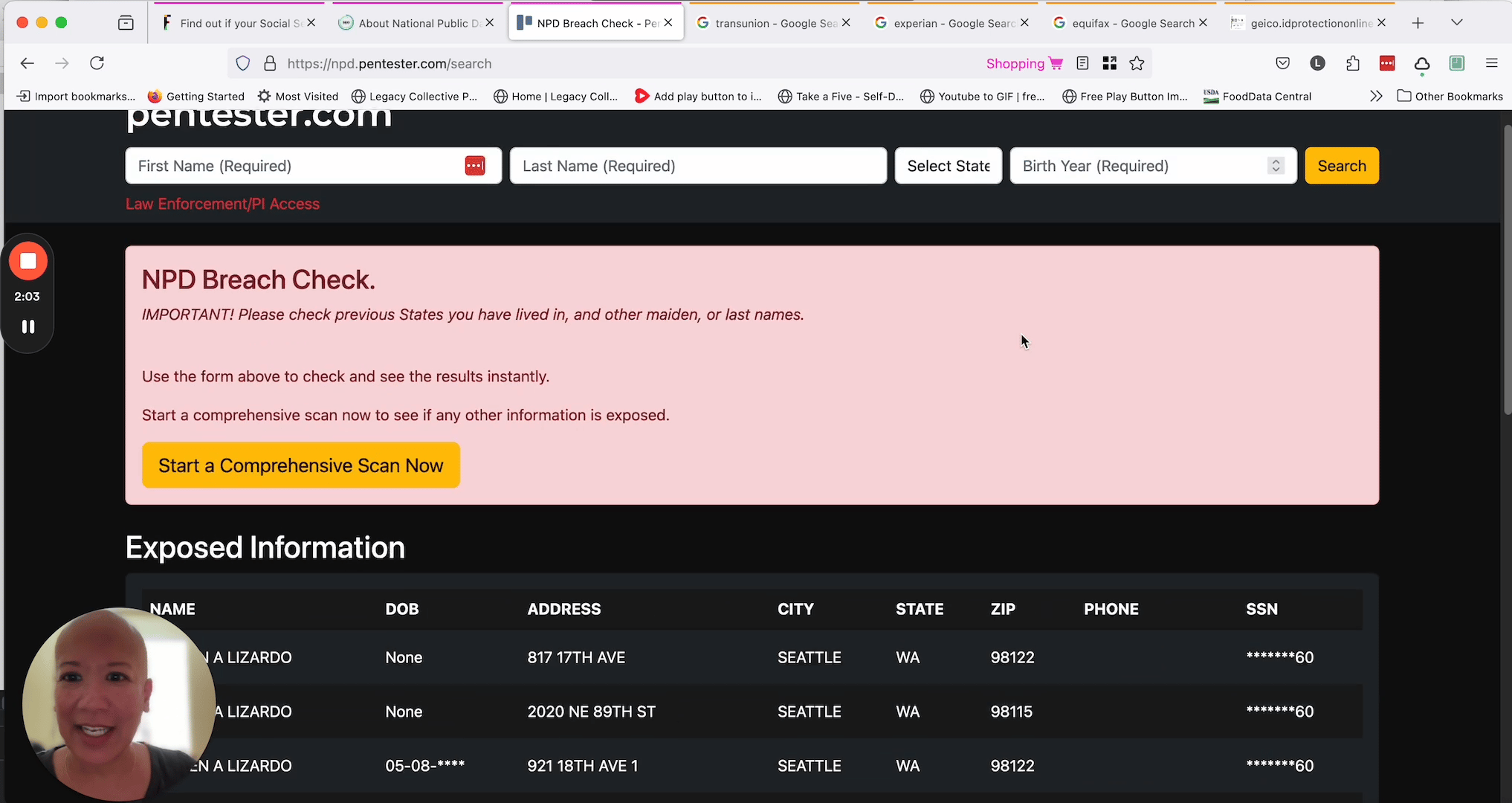Click the page vertical scrollbar
Viewport: 1512px width, 803px height.
point(1507,269)
